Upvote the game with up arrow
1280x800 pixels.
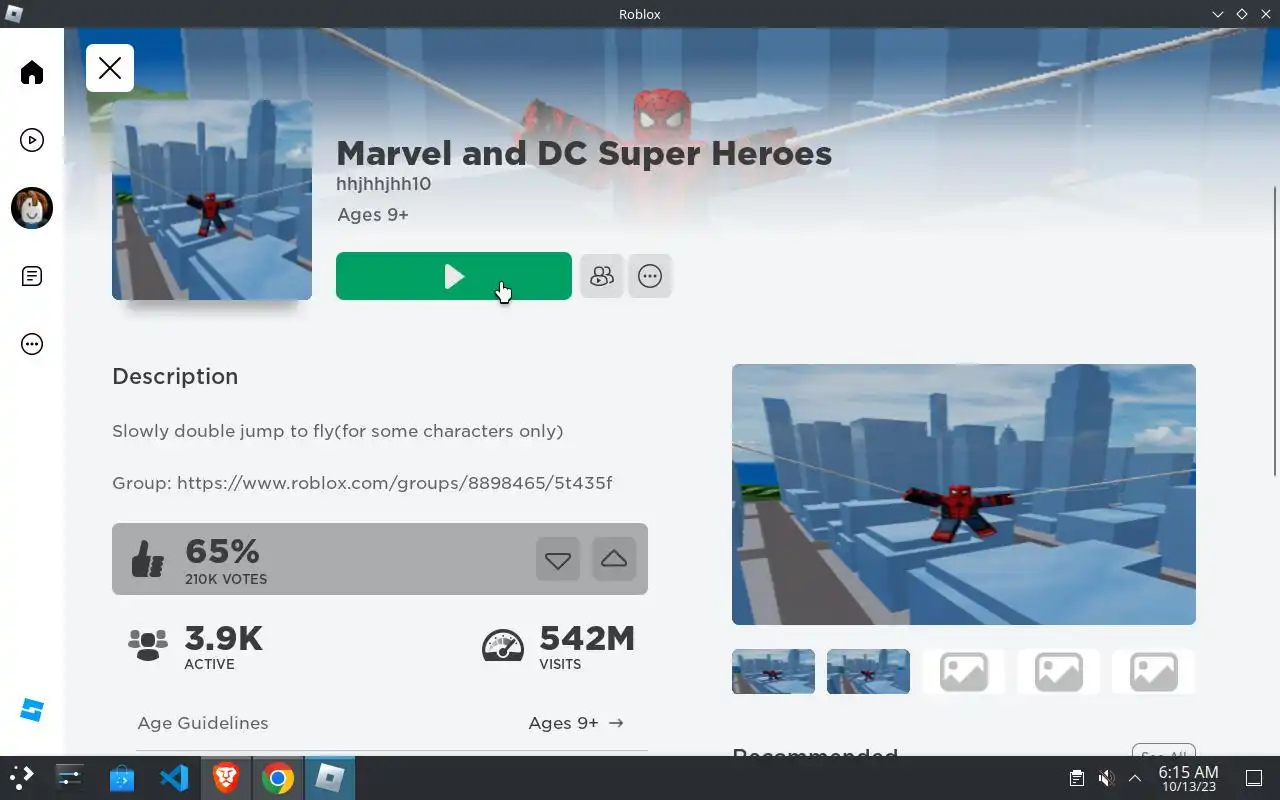tap(614, 559)
